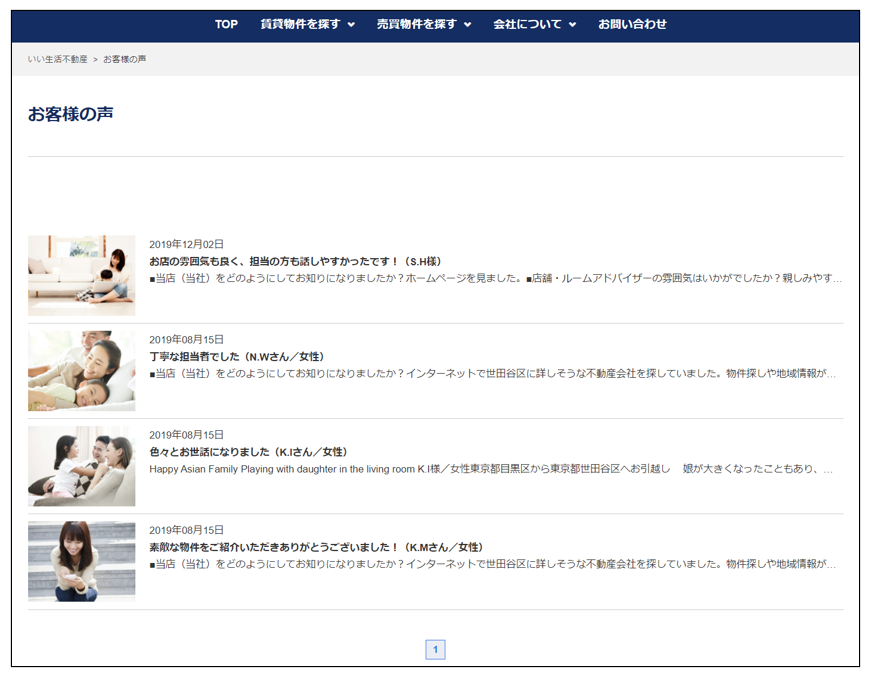Expand the chevron arrow beside 会社について

[x=572, y=25]
